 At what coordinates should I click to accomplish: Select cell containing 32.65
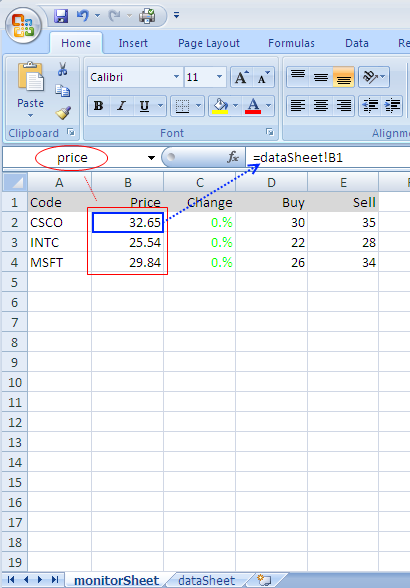[x=128, y=222]
